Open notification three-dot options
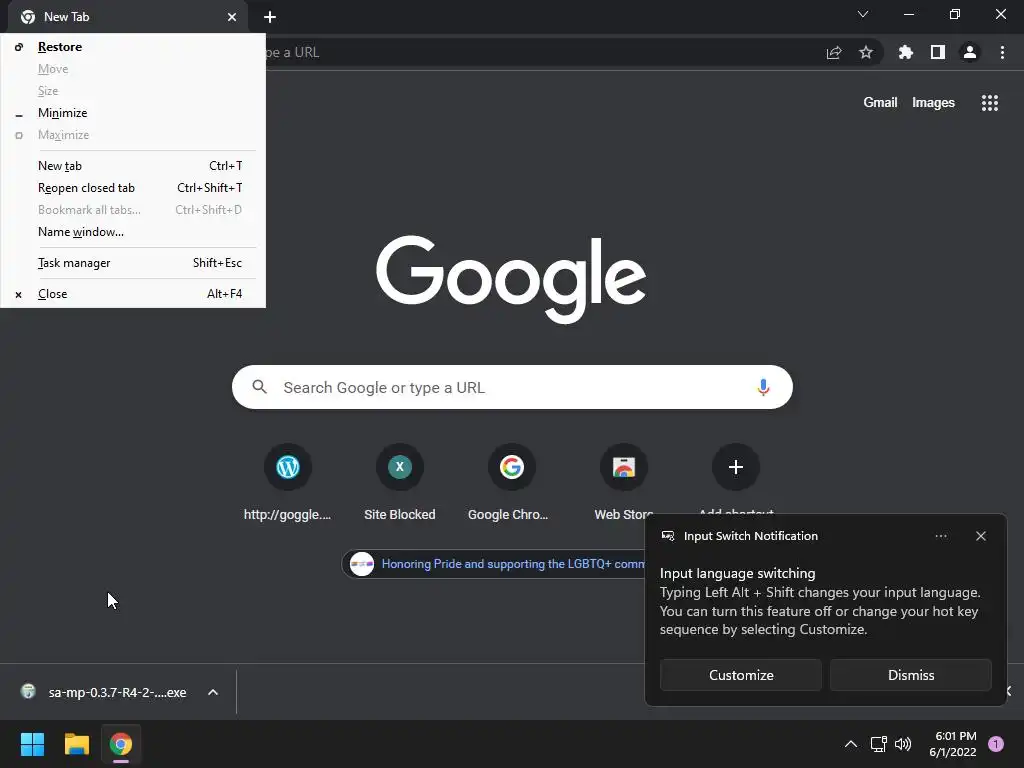1024x768 pixels. 940,536
